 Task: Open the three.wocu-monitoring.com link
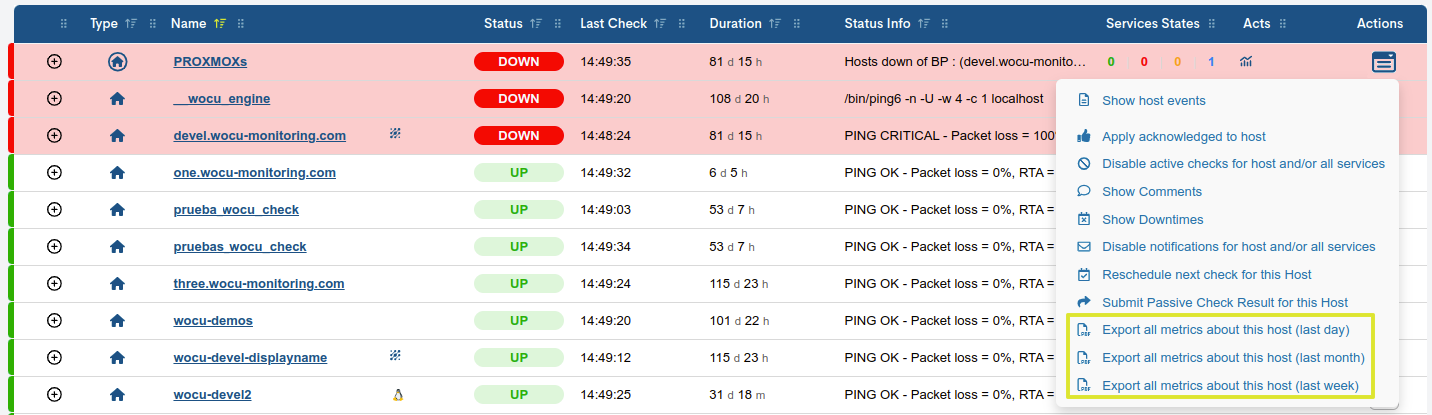point(258,284)
